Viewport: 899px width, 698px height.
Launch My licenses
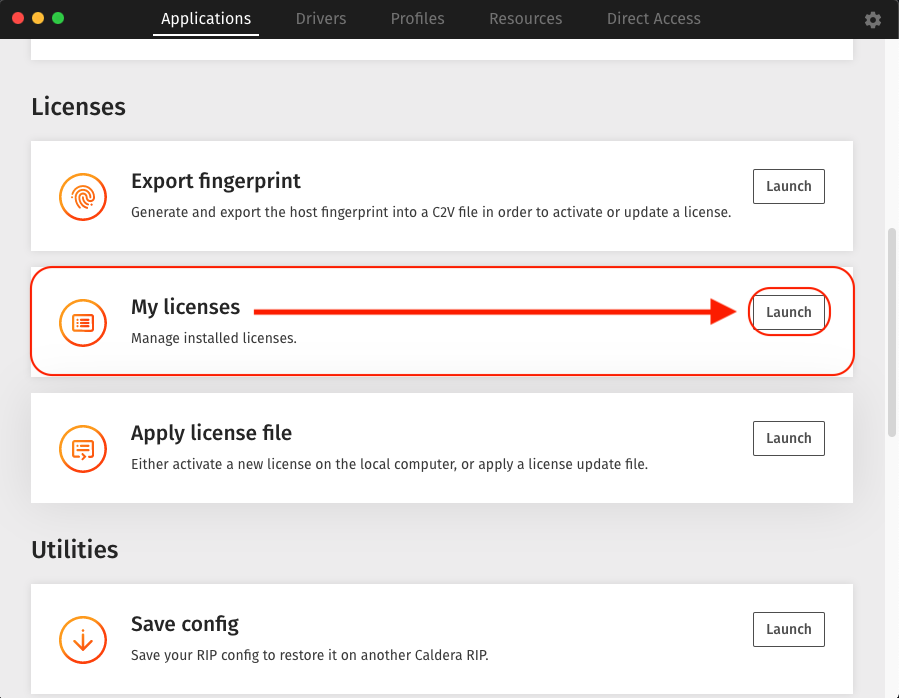point(788,312)
